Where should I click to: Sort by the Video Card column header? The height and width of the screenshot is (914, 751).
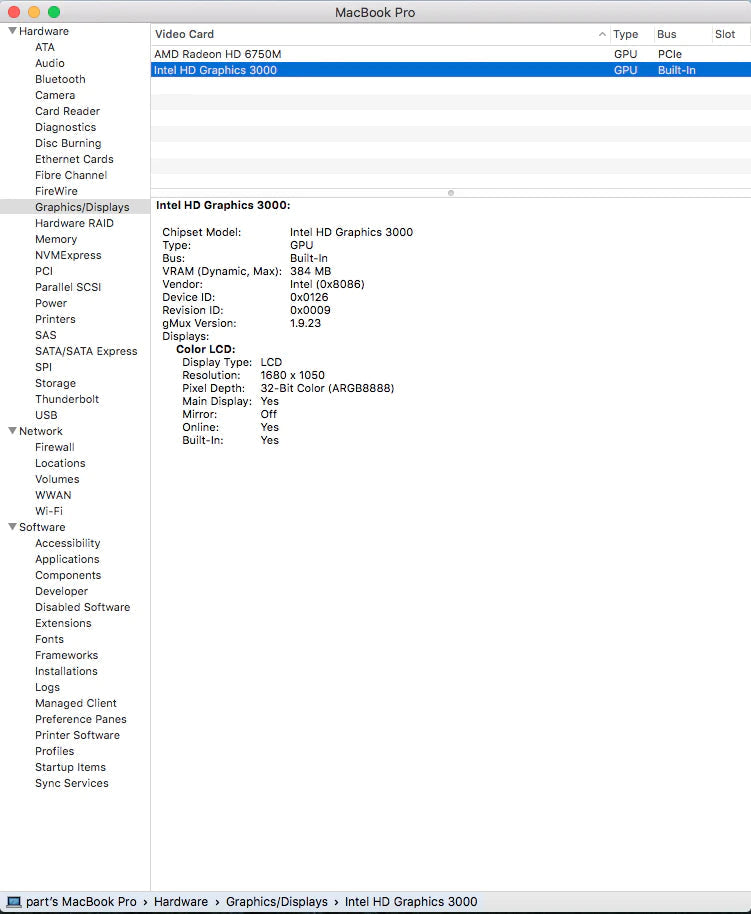(370, 34)
